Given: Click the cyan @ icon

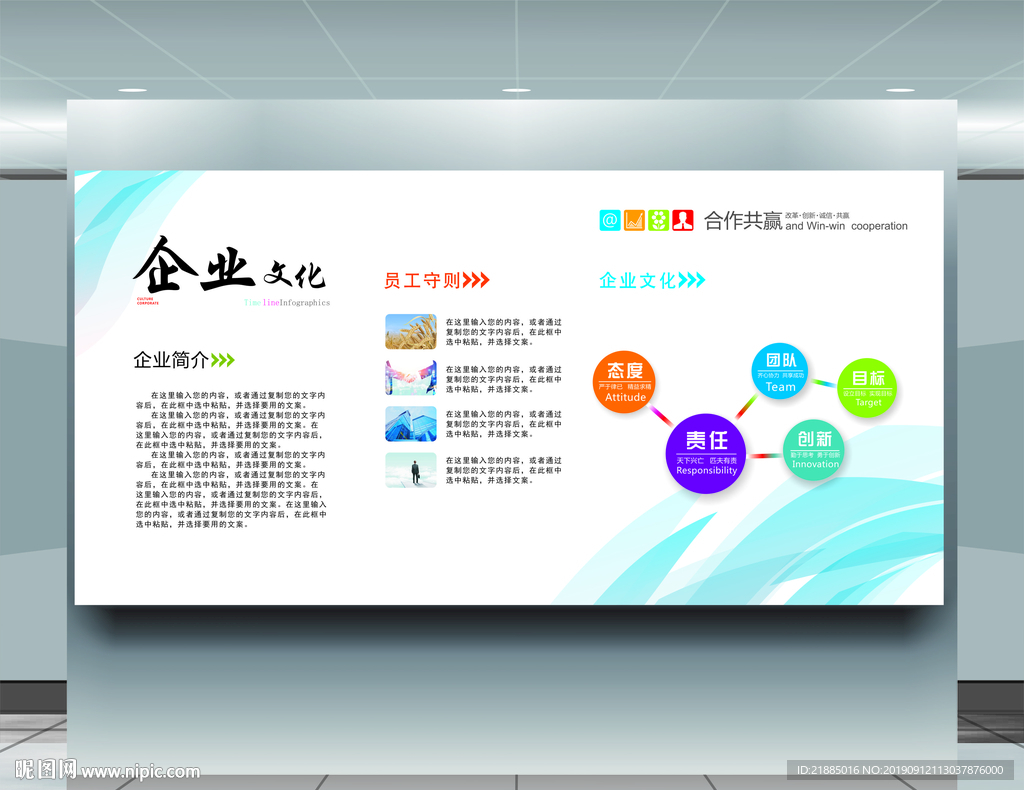Looking at the screenshot, I should pos(610,220).
